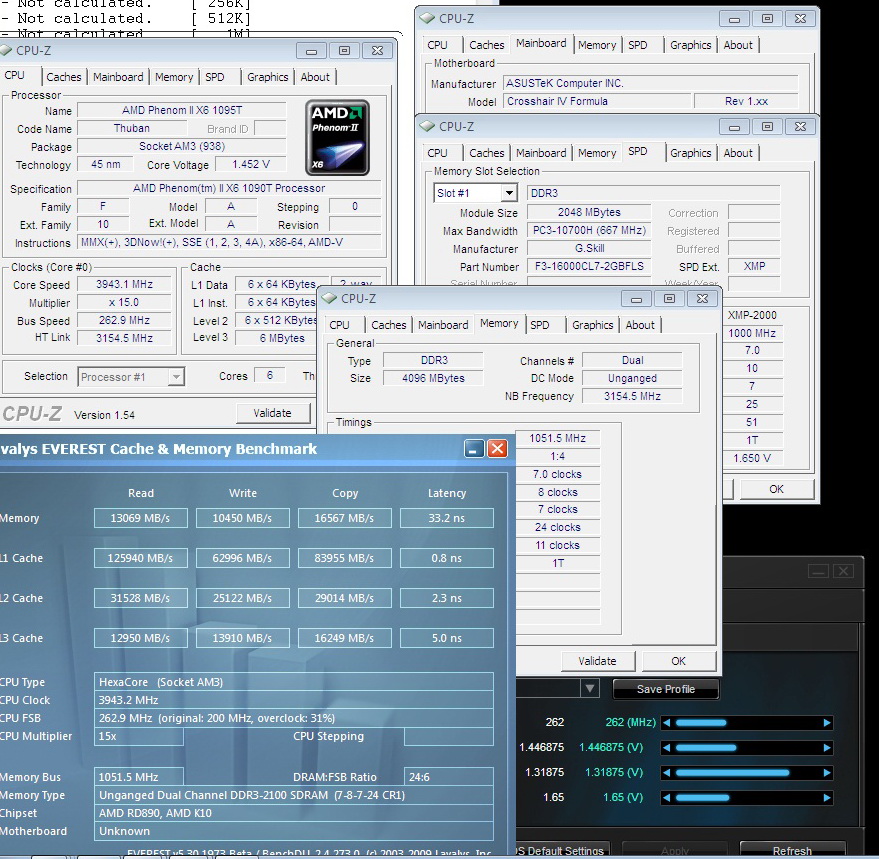Open the Processor #1 selection dropdown
This screenshot has width=879, height=859.
176,377
